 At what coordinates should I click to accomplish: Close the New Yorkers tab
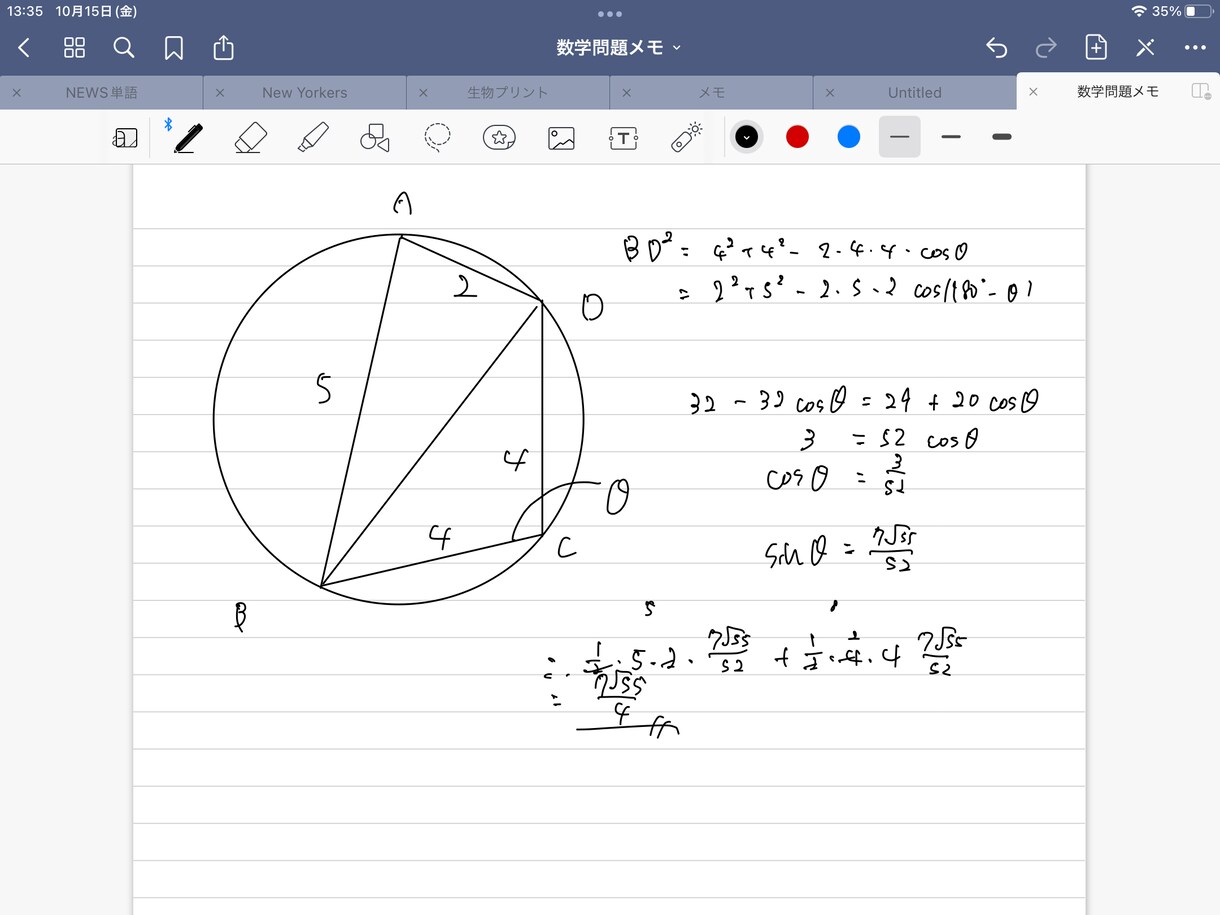tap(219, 92)
